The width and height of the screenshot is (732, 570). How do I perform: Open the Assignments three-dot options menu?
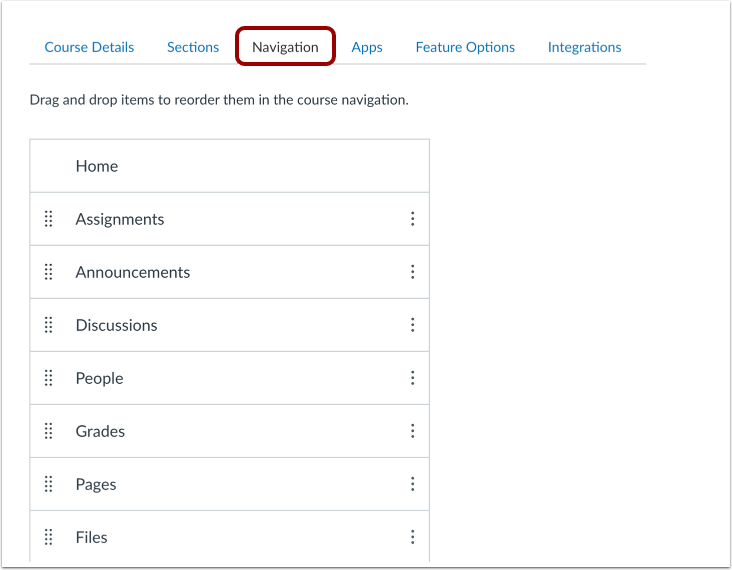tap(412, 218)
